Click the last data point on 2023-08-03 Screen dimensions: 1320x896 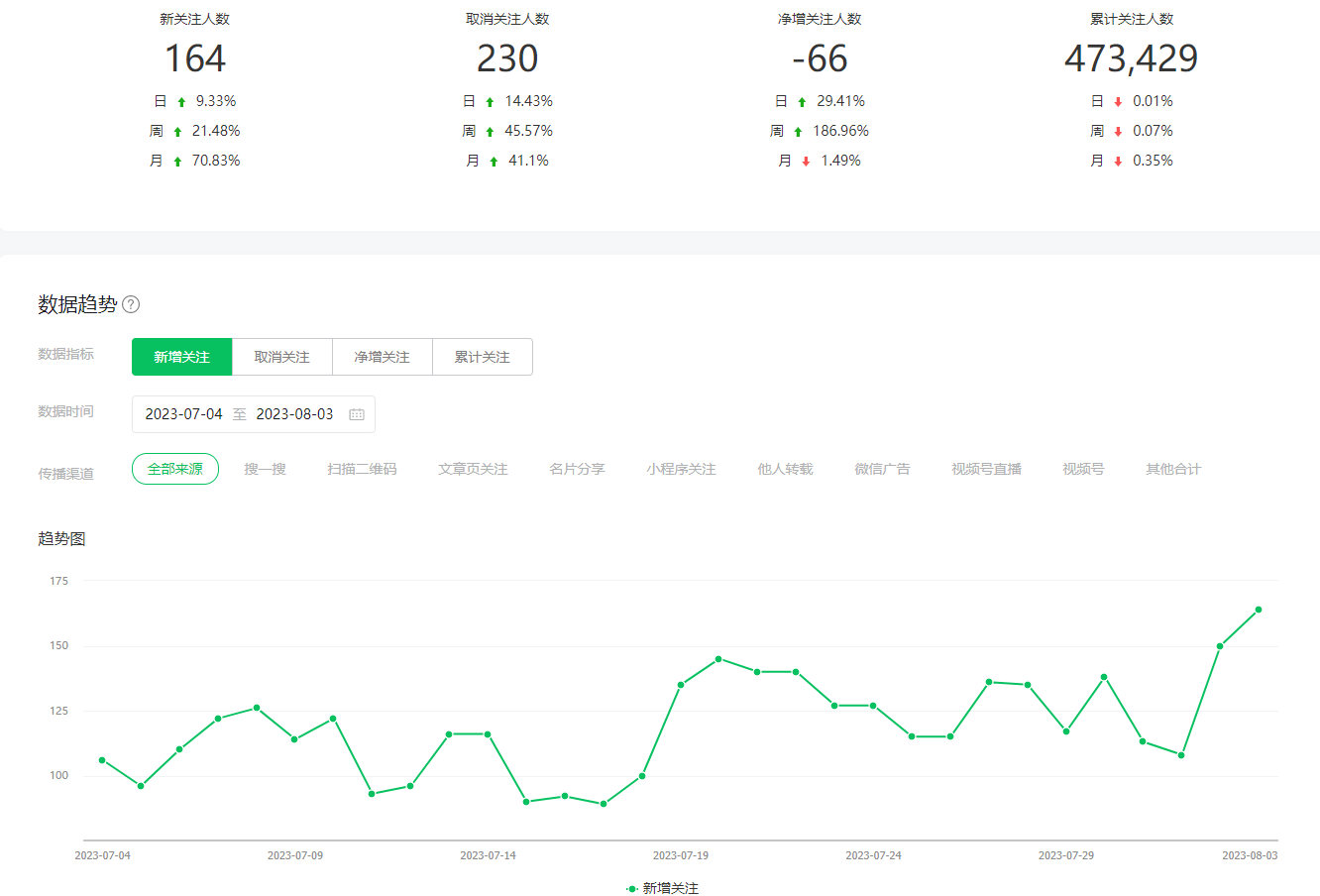tap(1259, 610)
